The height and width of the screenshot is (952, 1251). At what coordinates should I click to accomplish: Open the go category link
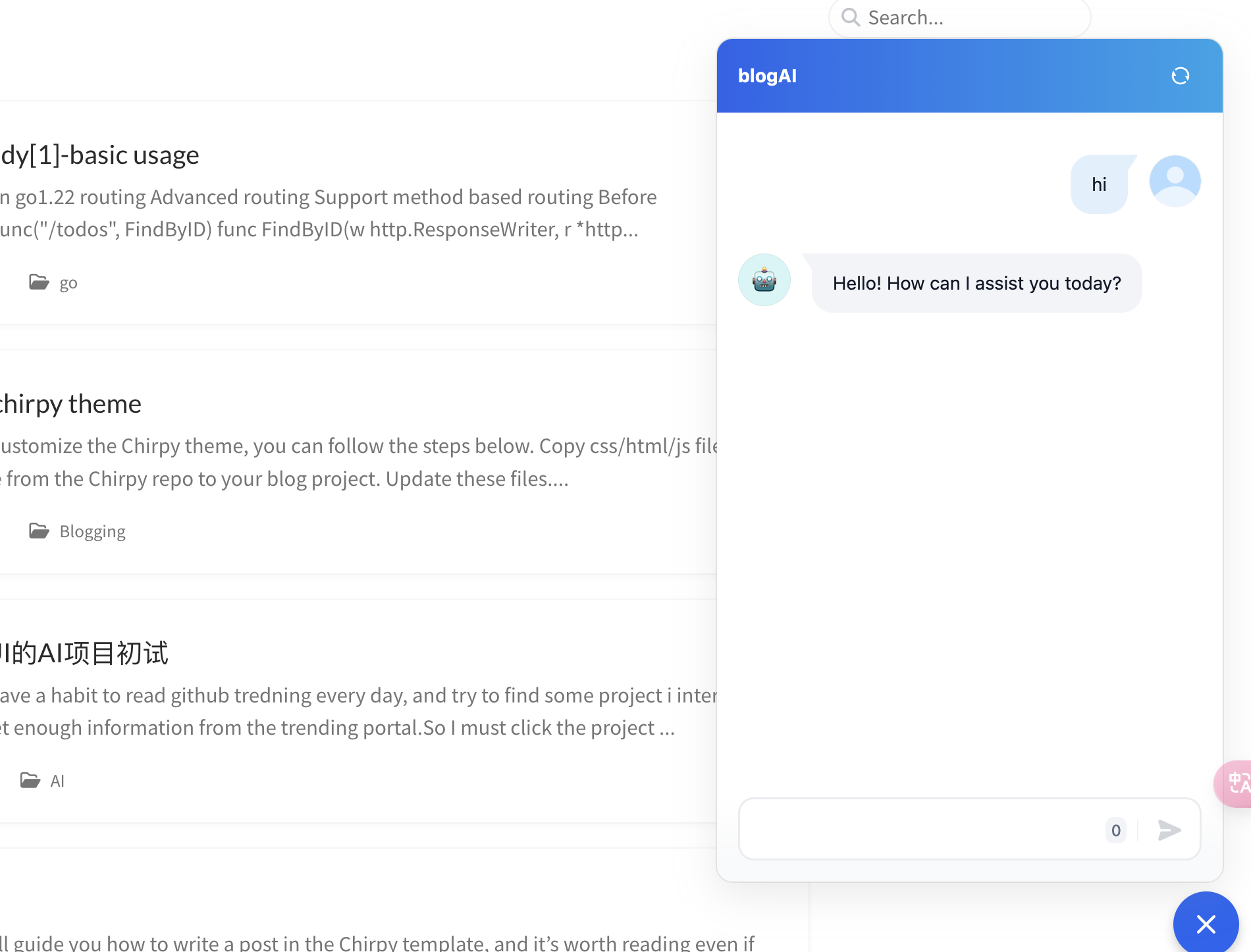(68, 283)
